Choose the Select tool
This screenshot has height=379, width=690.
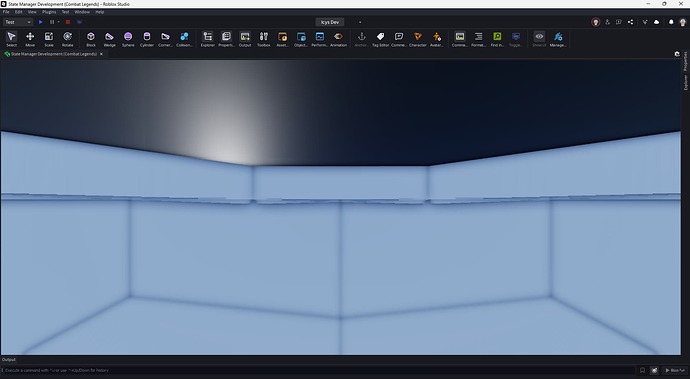click(x=11, y=39)
